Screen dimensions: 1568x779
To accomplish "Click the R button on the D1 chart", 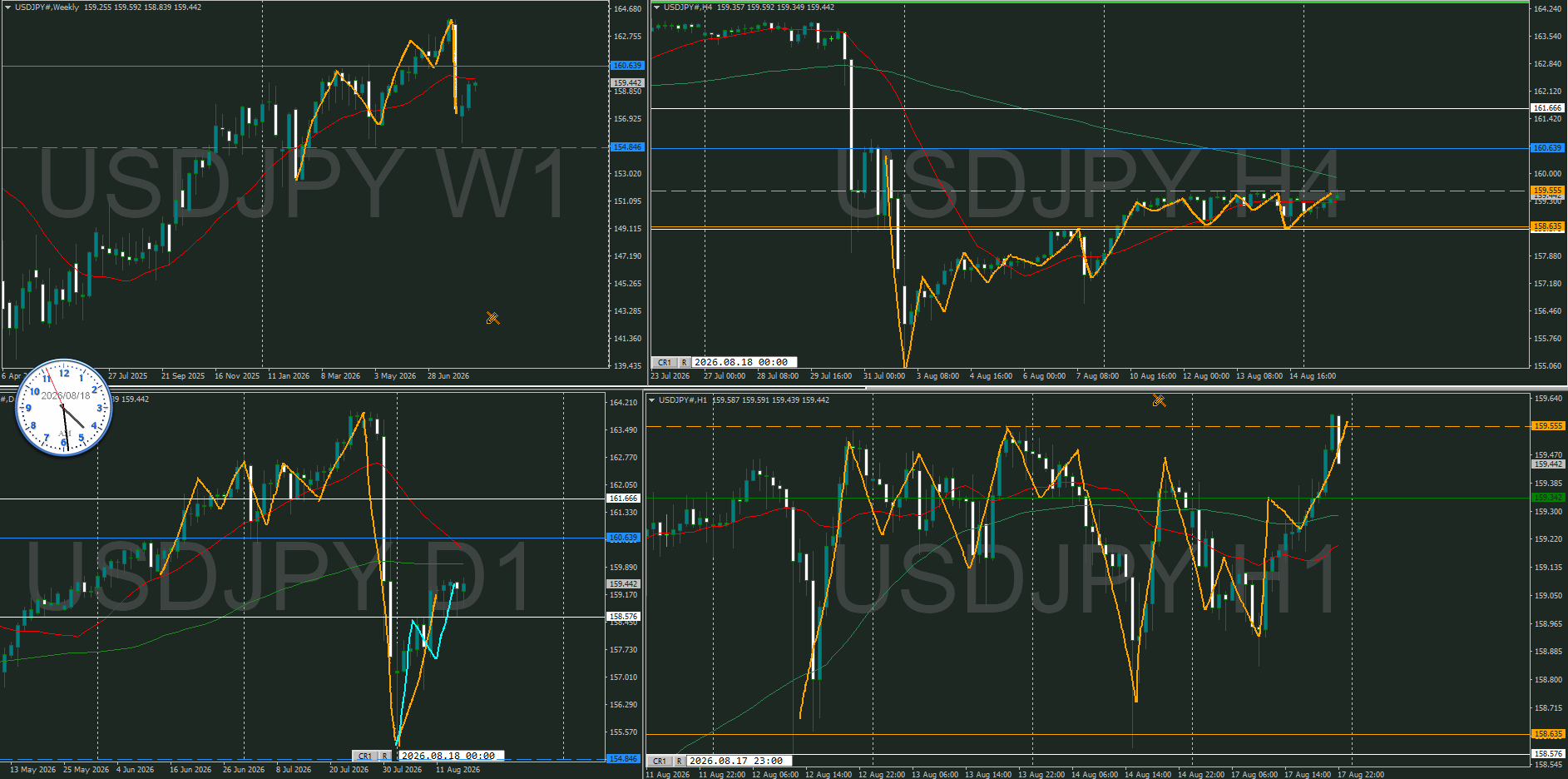I will pos(384,756).
